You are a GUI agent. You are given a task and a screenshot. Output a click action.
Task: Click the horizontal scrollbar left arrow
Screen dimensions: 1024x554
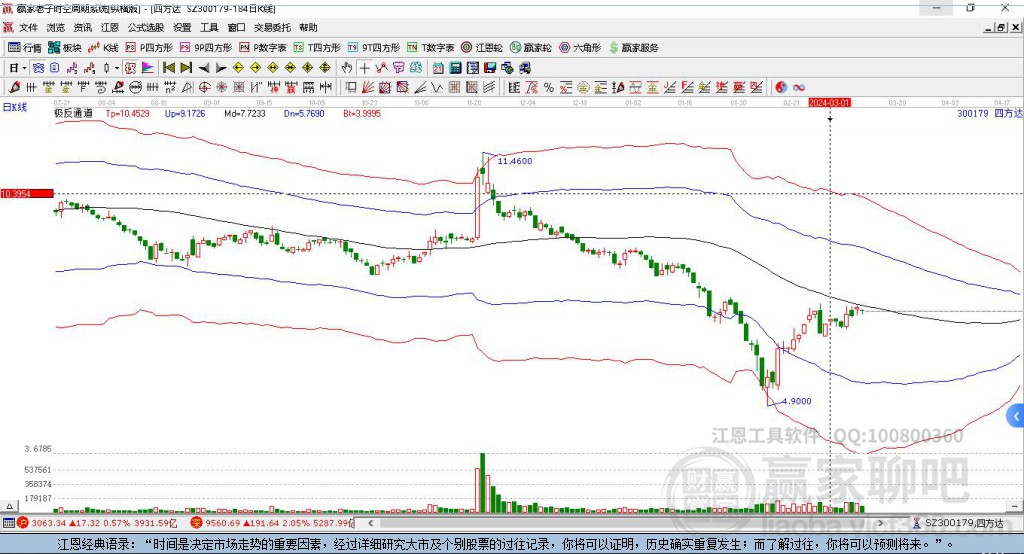[x=370, y=523]
